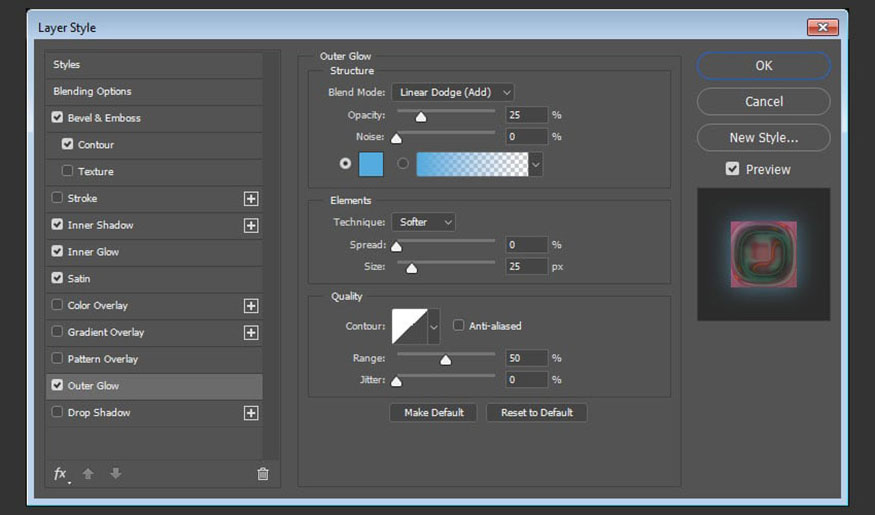Open the Technique Softer dropdown
Viewport: 875px width, 515px height.
tap(423, 222)
